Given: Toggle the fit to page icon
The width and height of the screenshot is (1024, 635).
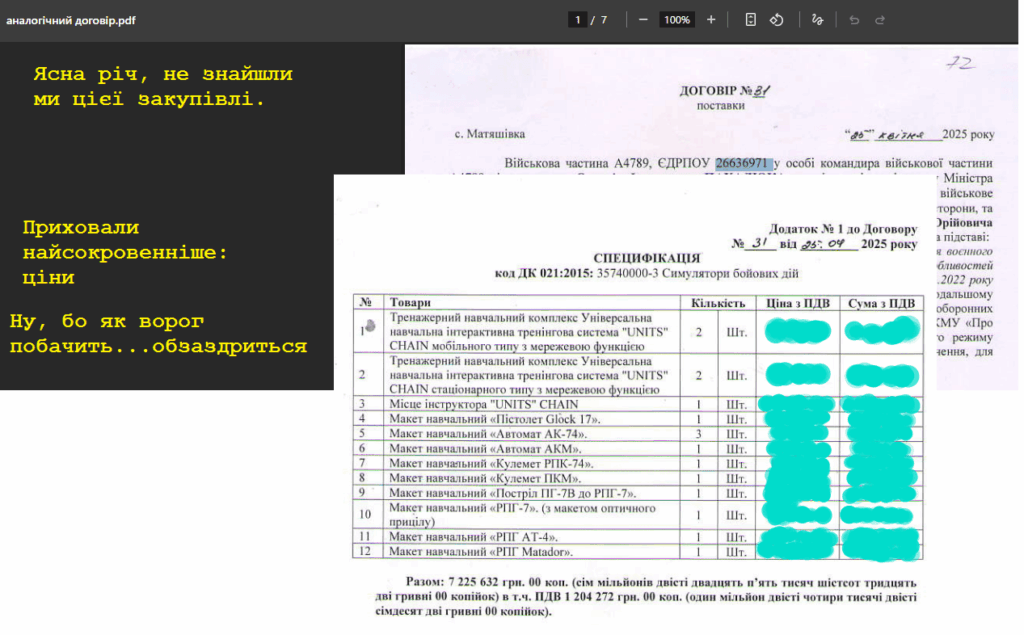Looking at the screenshot, I should [750, 20].
